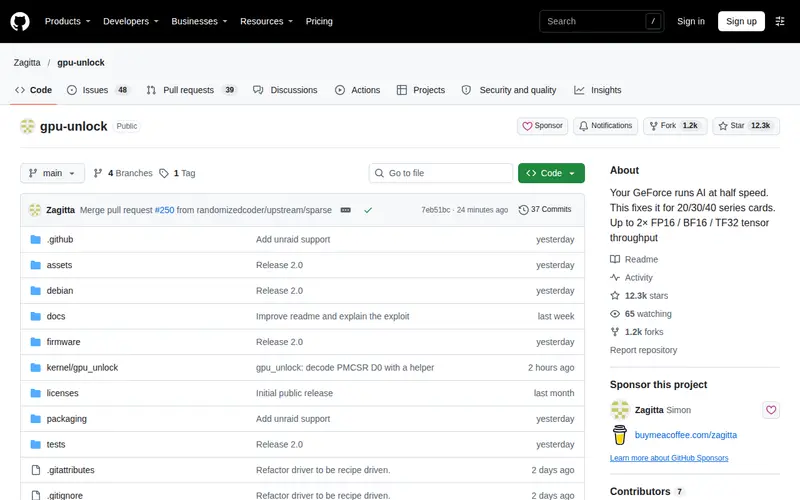800x500 pixels.
Task: Open the kernel/gpu_unlock folder
Action: [x=82, y=368]
